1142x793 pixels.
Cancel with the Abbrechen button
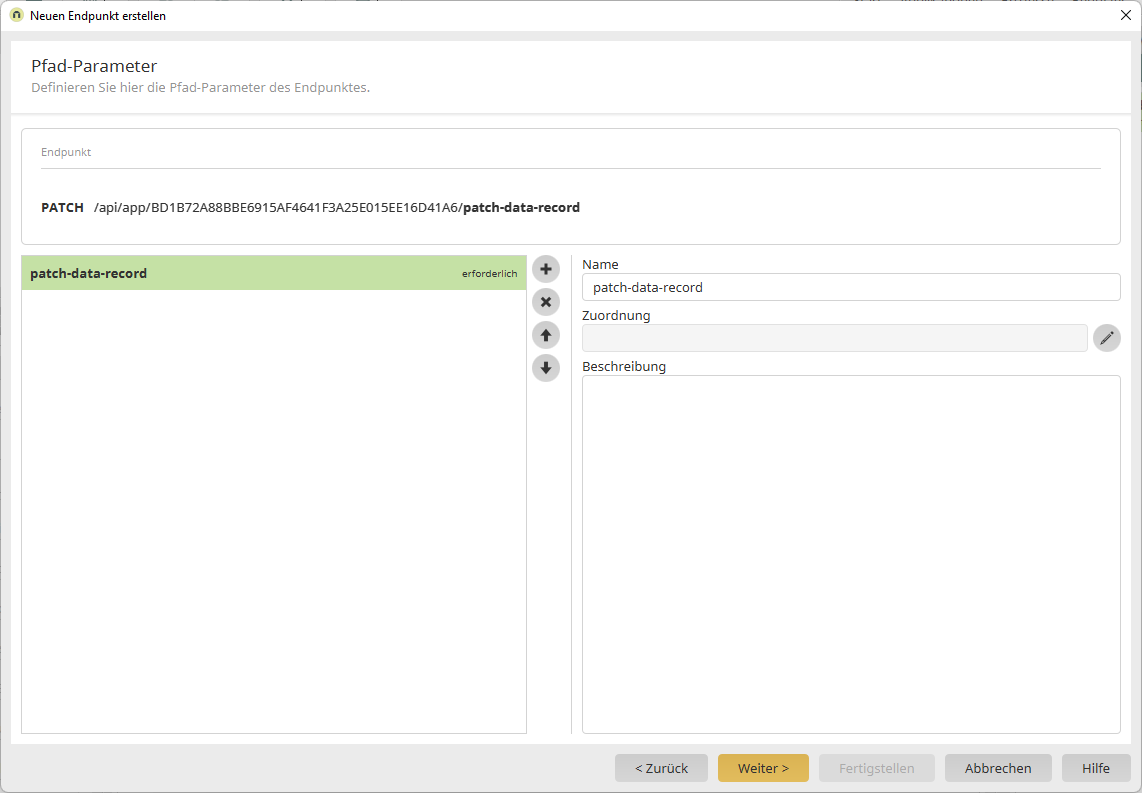998,768
